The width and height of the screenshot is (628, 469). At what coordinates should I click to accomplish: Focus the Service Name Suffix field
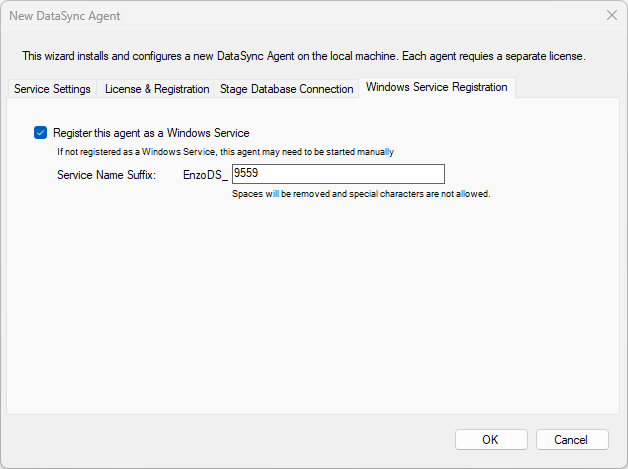coord(337,174)
